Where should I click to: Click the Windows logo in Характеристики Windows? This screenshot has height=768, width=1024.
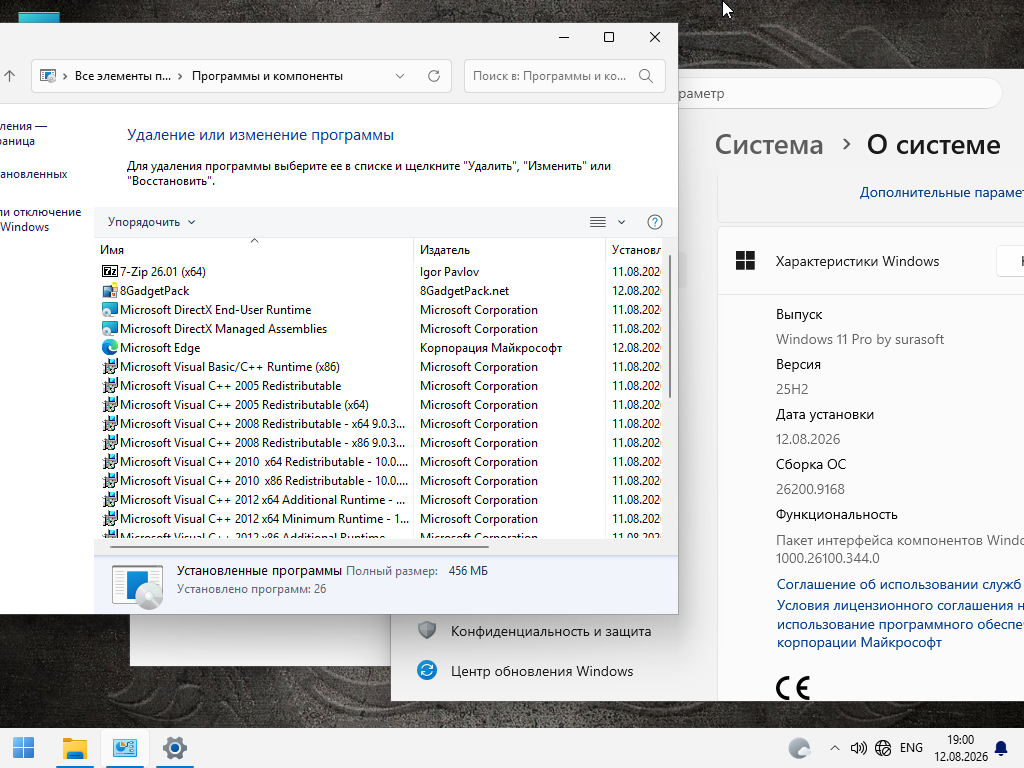coord(745,261)
